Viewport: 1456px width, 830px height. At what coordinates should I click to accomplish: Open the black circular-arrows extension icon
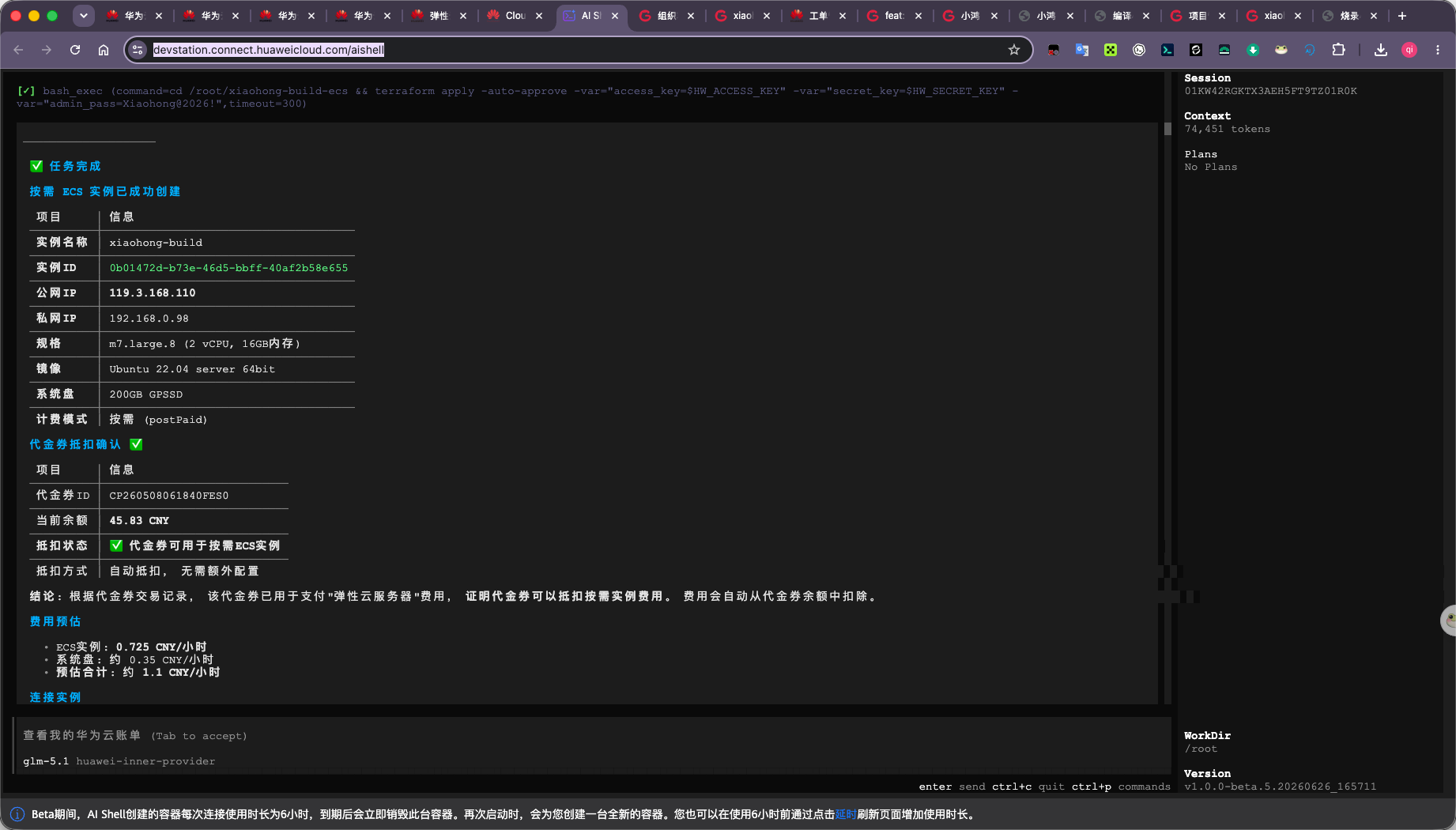(1196, 50)
